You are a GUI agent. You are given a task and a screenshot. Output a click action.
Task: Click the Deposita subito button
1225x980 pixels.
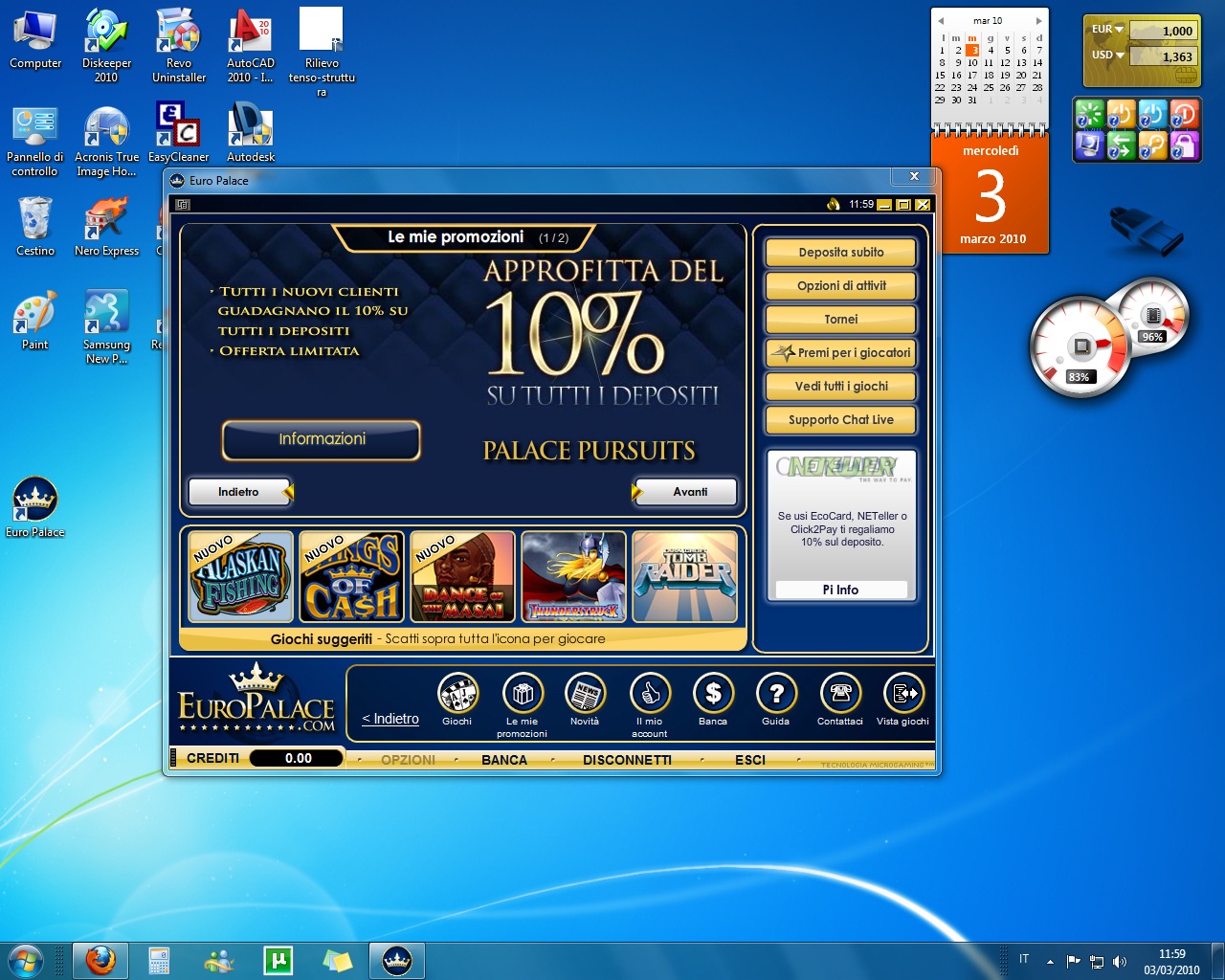click(841, 253)
